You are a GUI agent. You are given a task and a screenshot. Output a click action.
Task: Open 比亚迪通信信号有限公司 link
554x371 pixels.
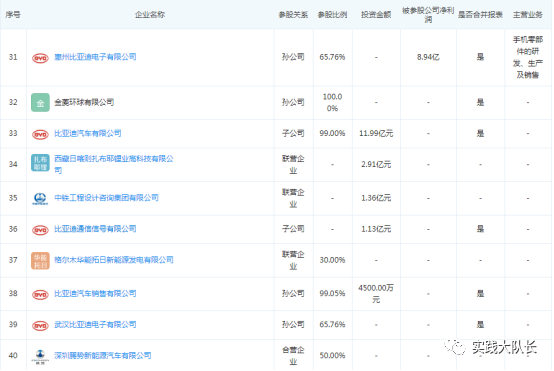[x=95, y=229]
